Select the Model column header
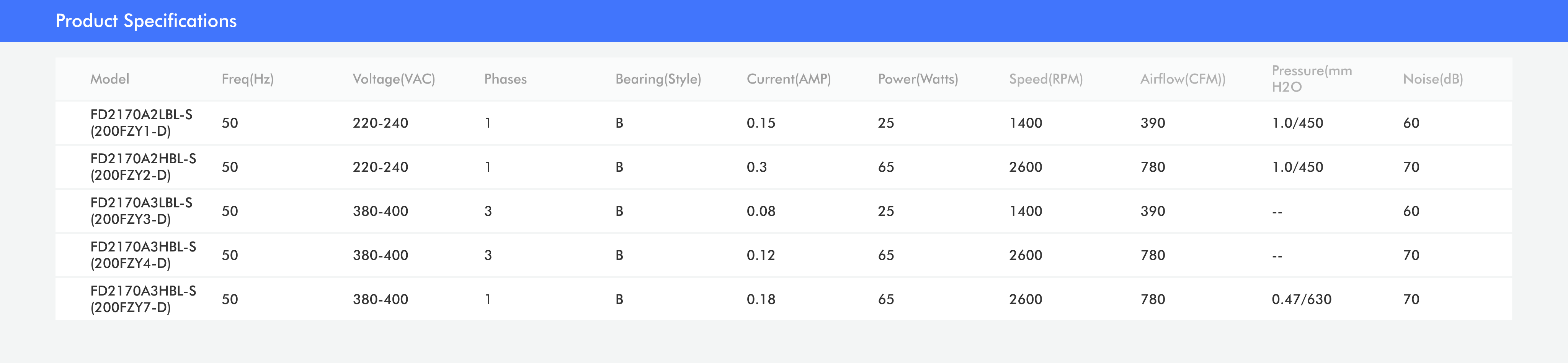 pyautogui.click(x=109, y=79)
